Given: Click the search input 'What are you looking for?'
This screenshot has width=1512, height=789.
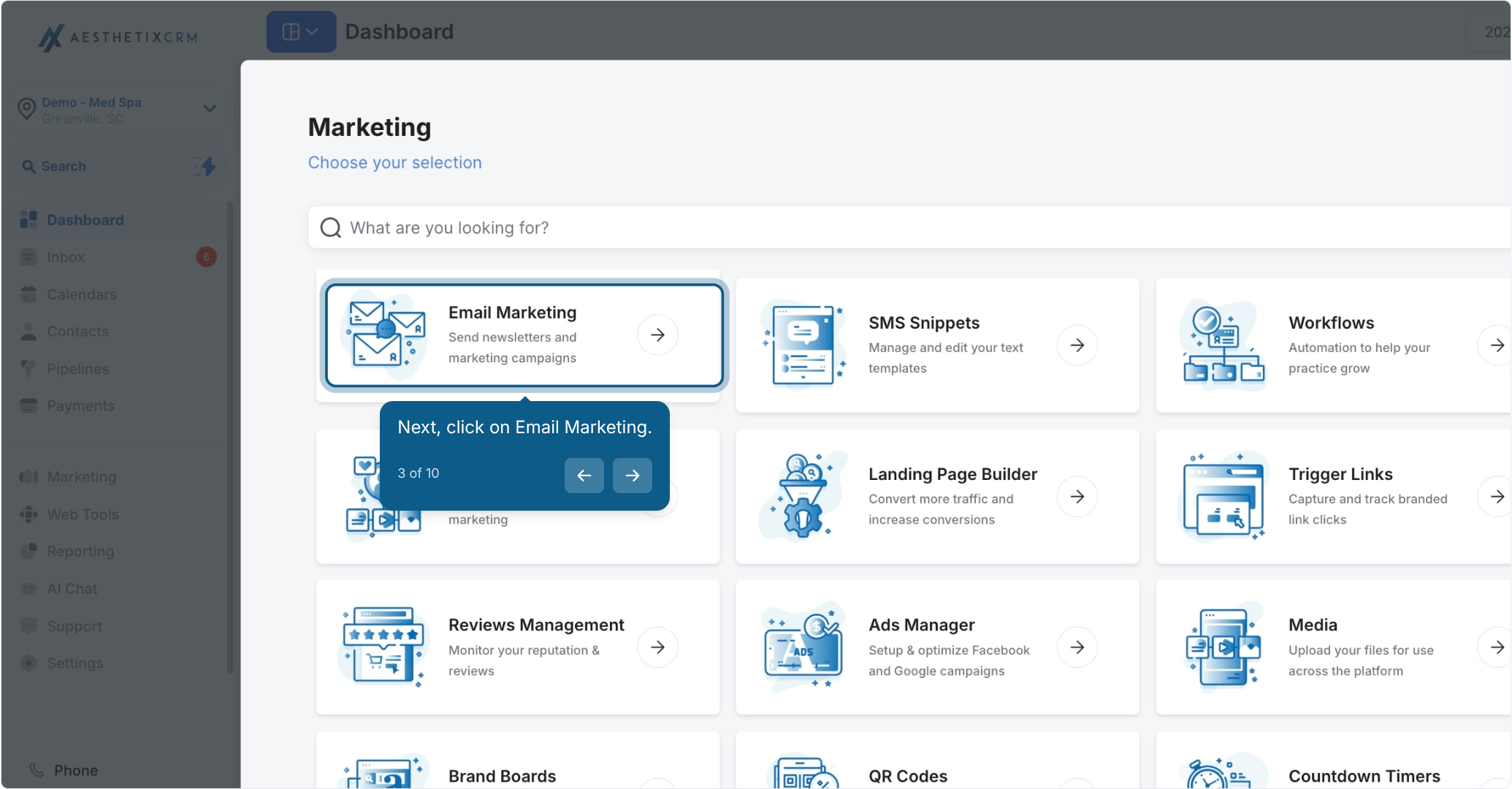Looking at the screenshot, I should click(x=909, y=228).
